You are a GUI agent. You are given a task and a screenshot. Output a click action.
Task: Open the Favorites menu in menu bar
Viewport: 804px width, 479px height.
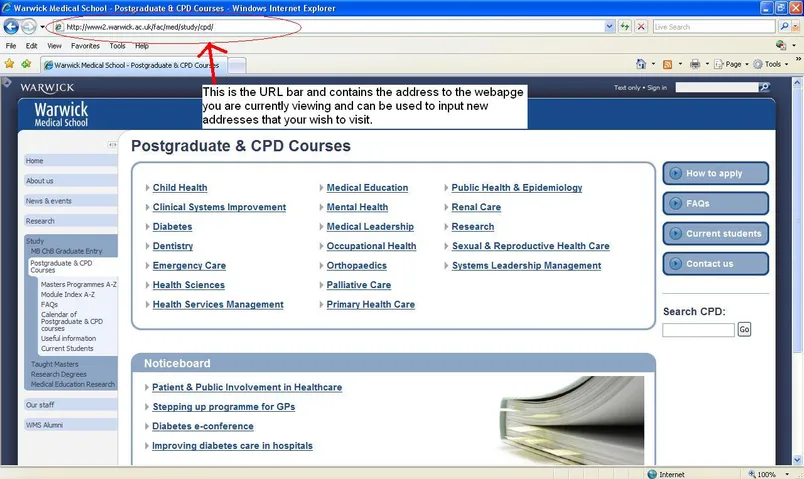click(85, 46)
